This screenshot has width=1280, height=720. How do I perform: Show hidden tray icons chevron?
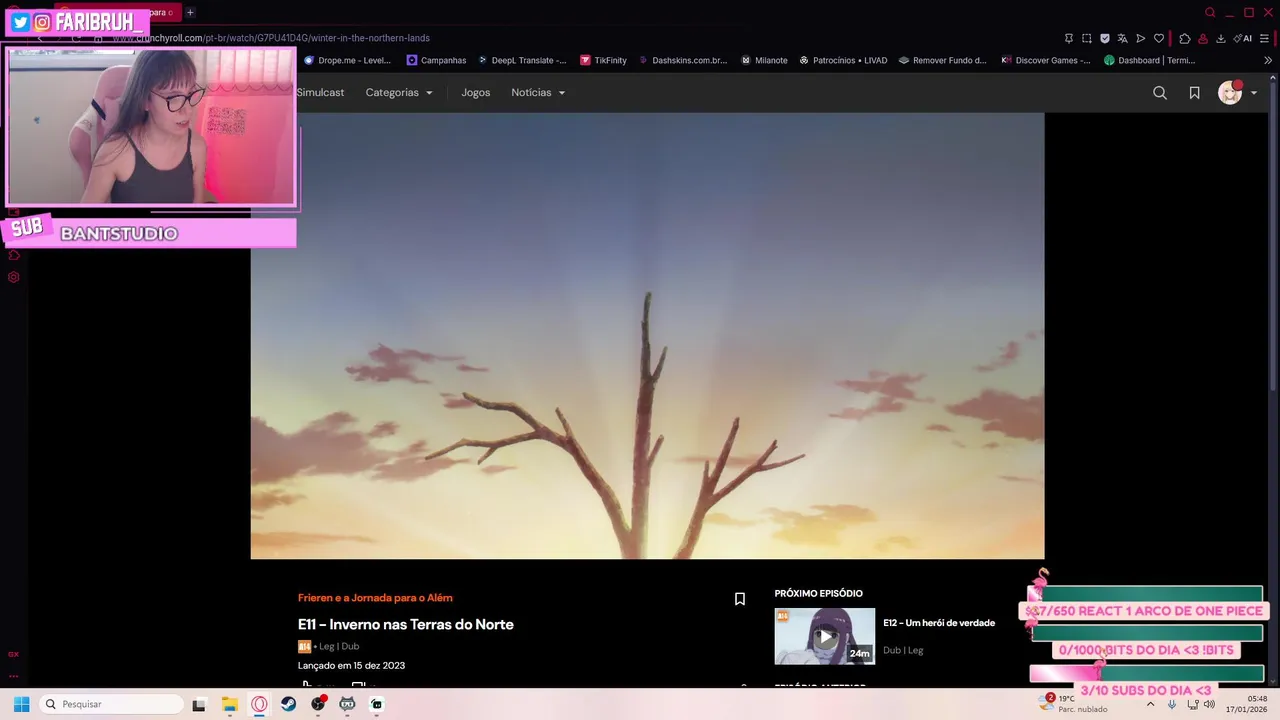pyautogui.click(x=1150, y=704)
